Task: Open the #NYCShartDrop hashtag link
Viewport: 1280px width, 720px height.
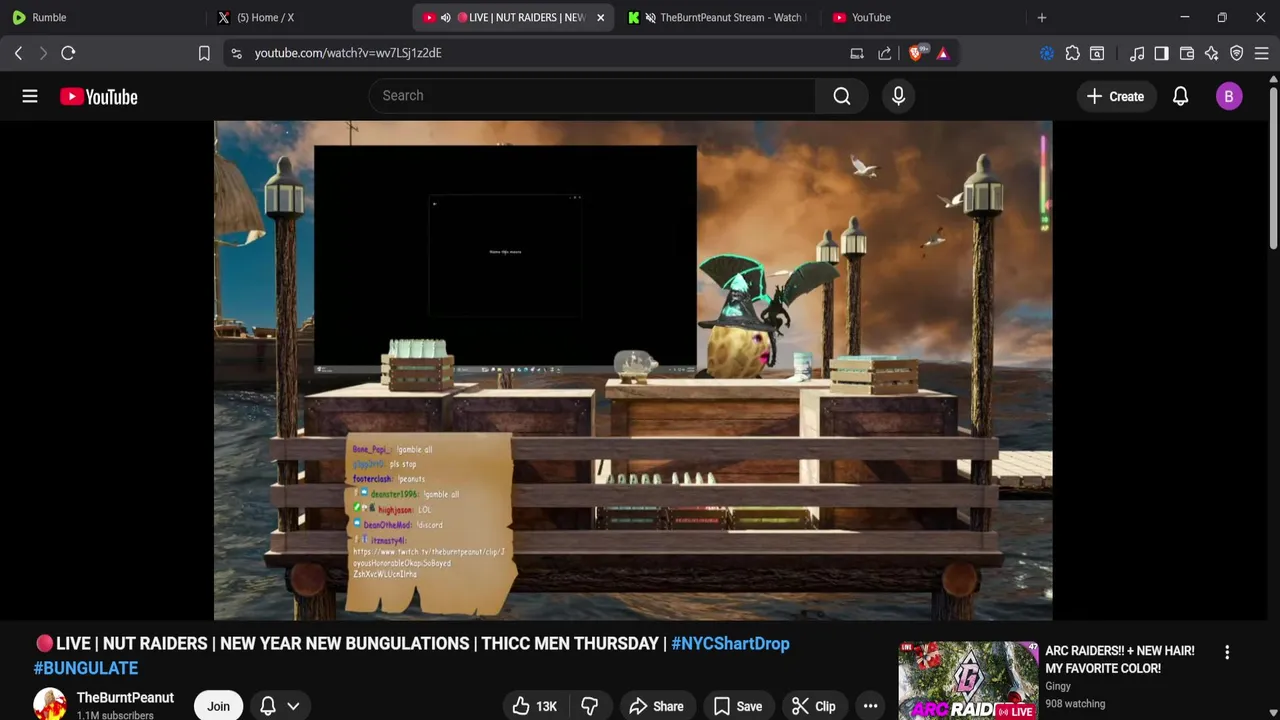Action: (x=730, y=643)
